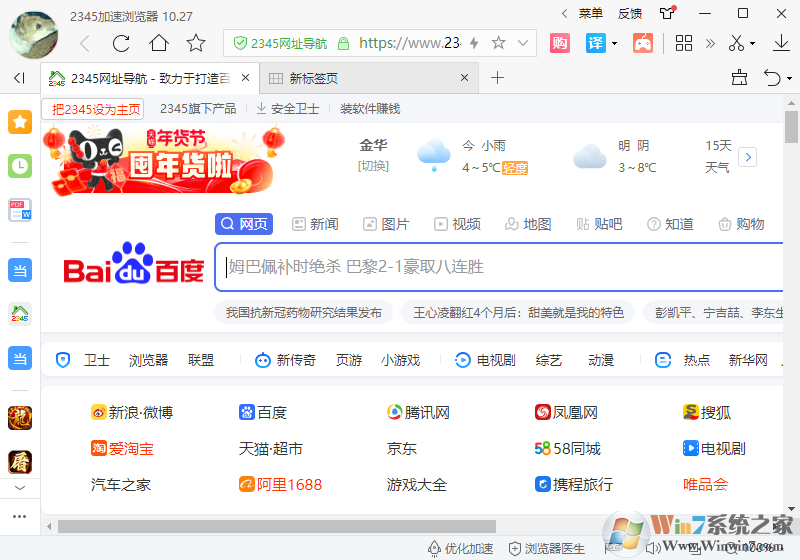
Task: Click the blue translate 译 icon
Action: [595, 43]
